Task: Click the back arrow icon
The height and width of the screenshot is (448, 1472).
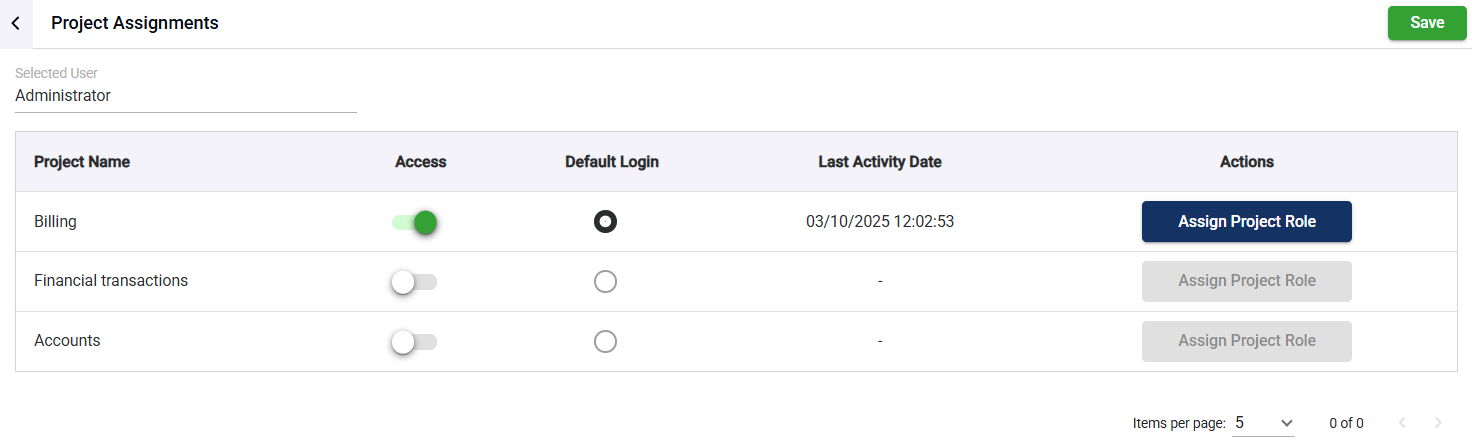Action: 16,23
